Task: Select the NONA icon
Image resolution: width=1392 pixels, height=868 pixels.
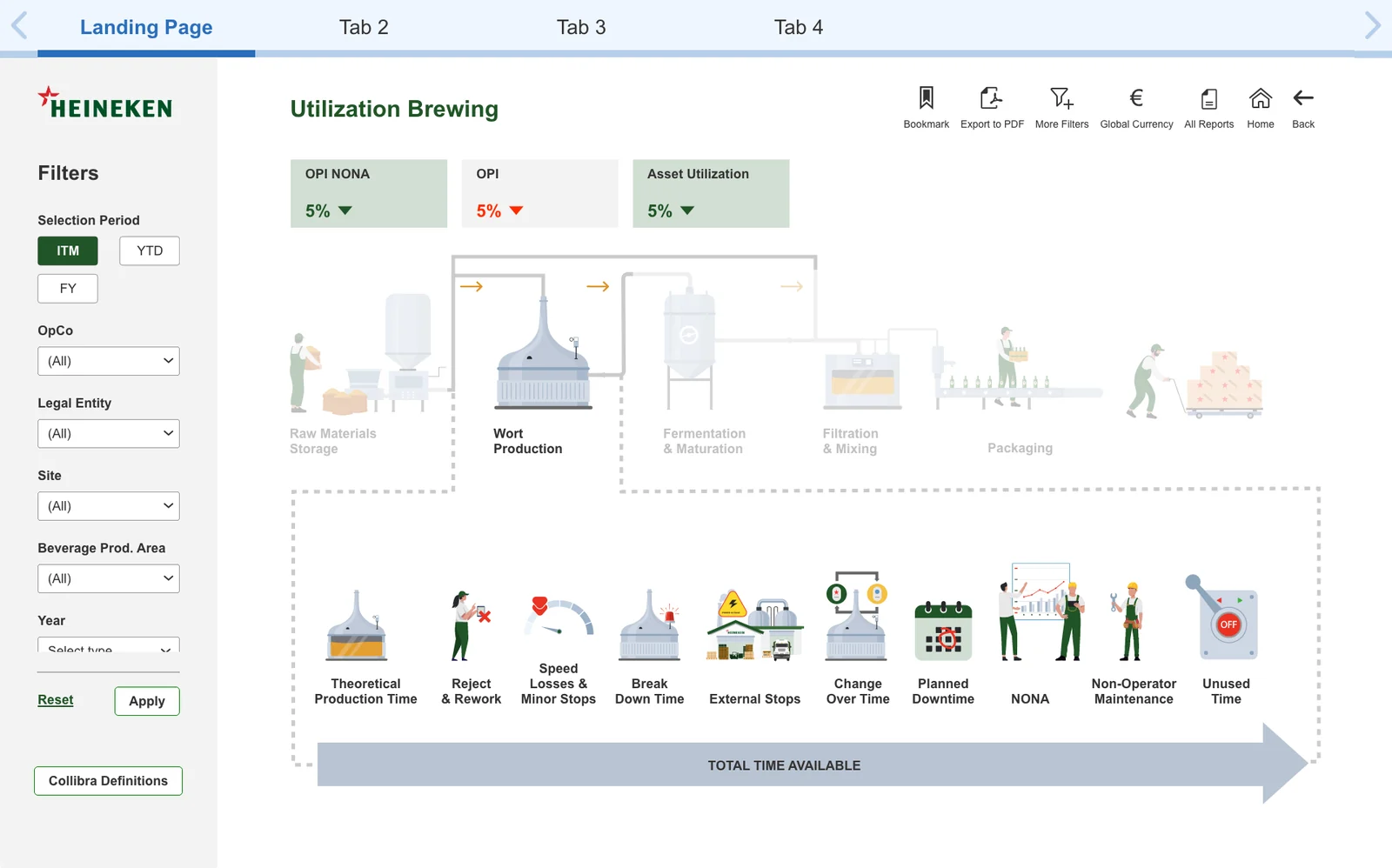Action: tap(1041, 612)
